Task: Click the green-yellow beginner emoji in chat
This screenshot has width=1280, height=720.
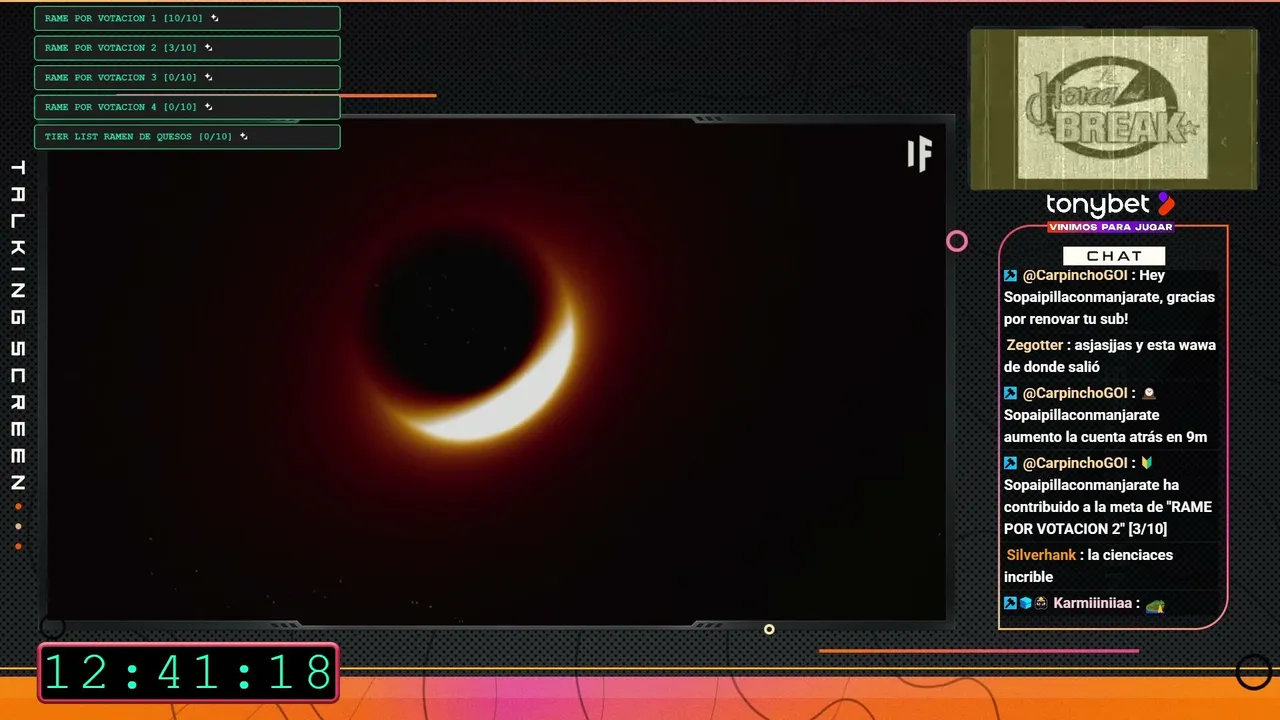Action: pos(1147,463)
